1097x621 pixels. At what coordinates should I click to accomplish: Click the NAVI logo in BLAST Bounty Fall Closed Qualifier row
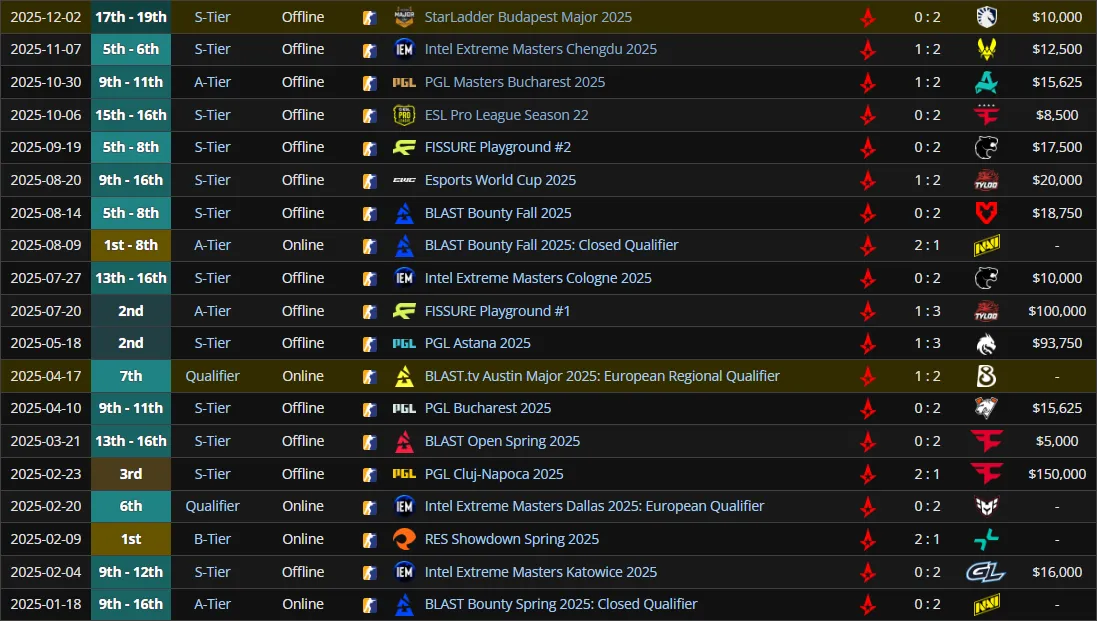(x=986, y=245)
